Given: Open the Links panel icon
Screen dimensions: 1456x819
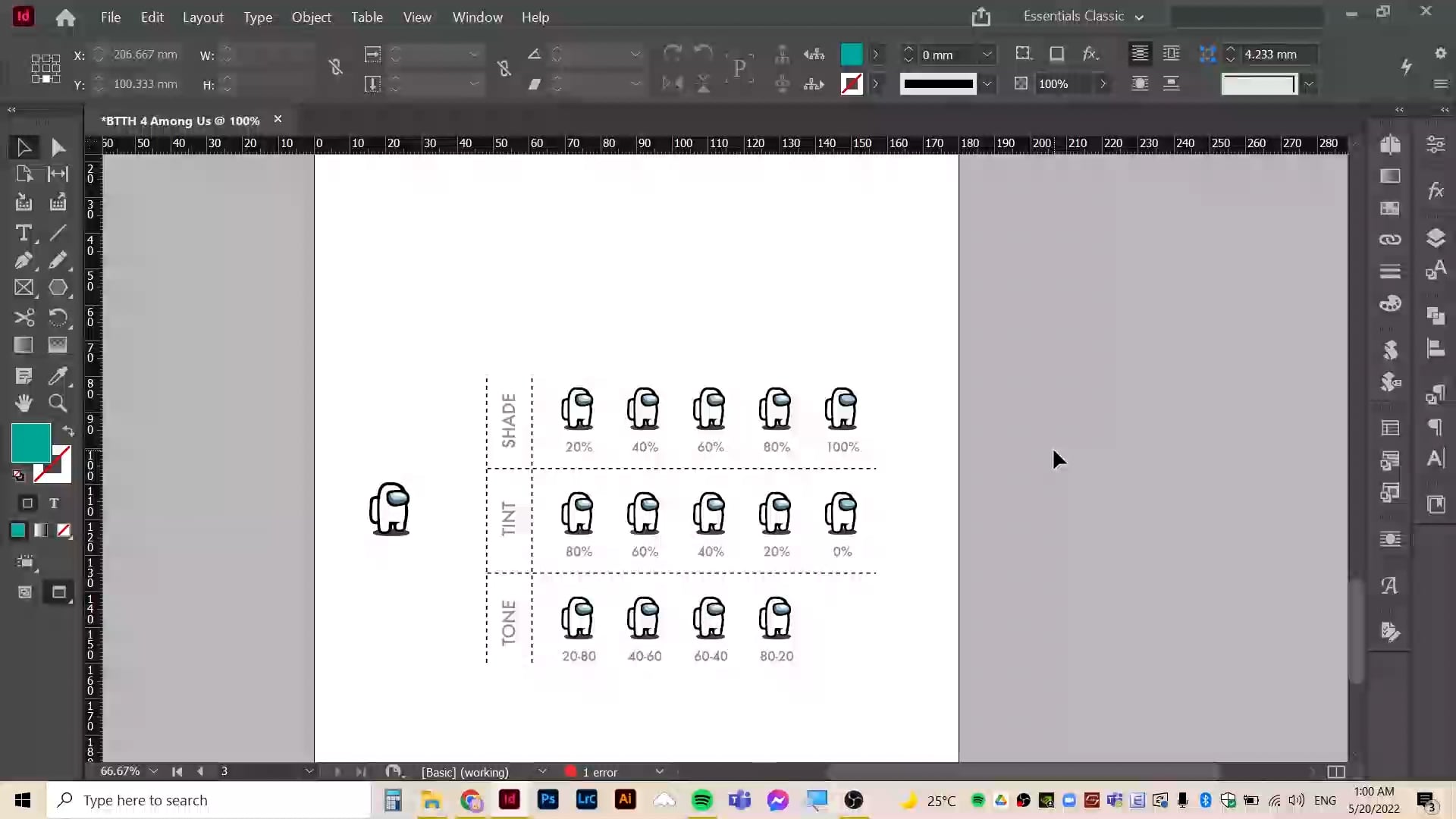Looking at the screenshot, I should [x=1390, y=240].
